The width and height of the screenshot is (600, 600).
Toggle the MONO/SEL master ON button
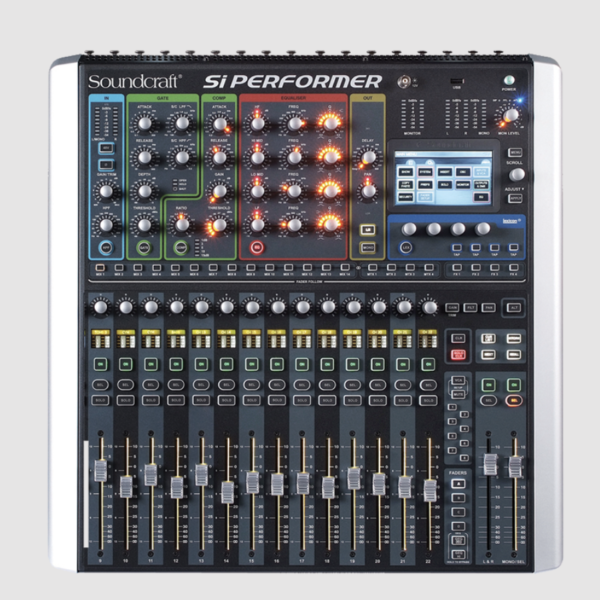514,385
